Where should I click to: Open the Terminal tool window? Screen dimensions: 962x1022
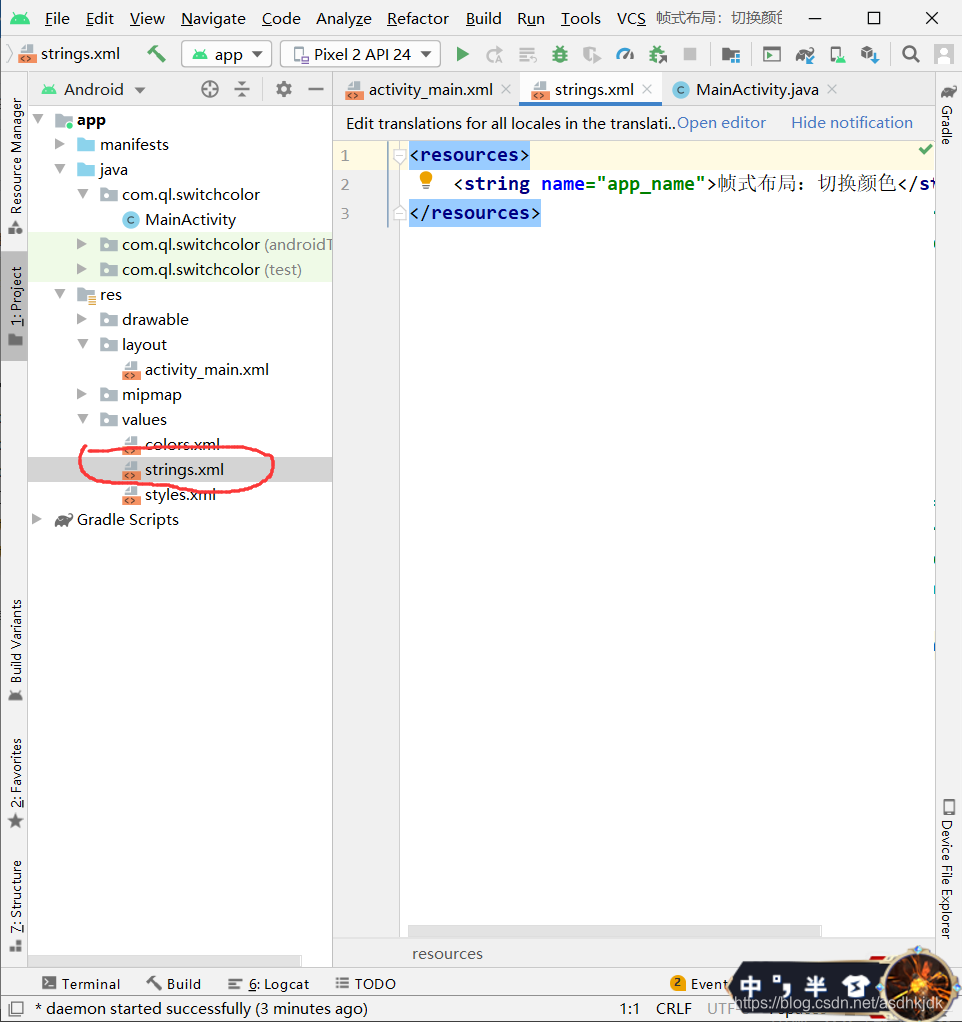[81, 984]
